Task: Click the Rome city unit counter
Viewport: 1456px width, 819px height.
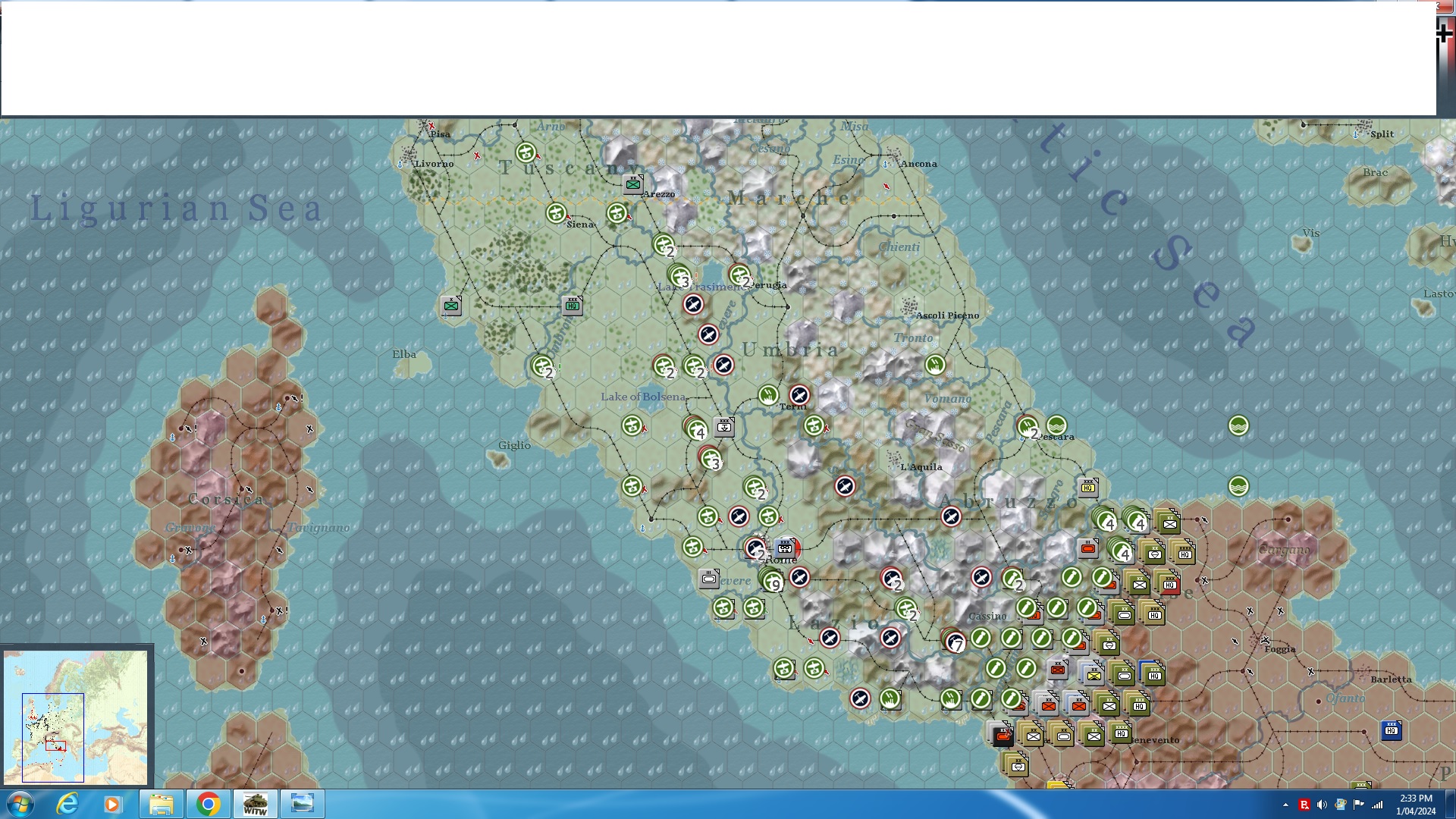Action: 786,548
